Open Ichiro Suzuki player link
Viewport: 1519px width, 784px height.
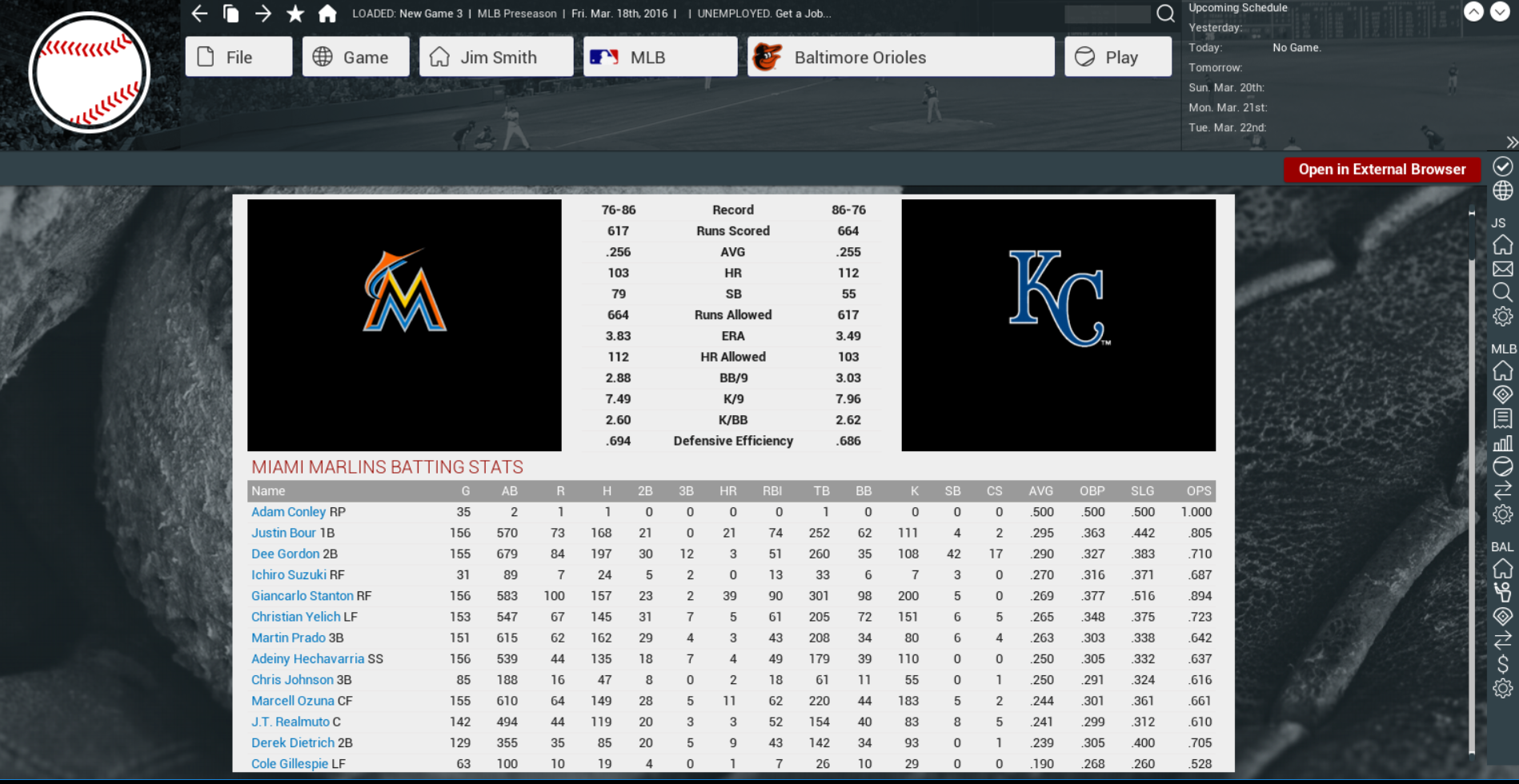pyautogui.click(x=289, y=574)
